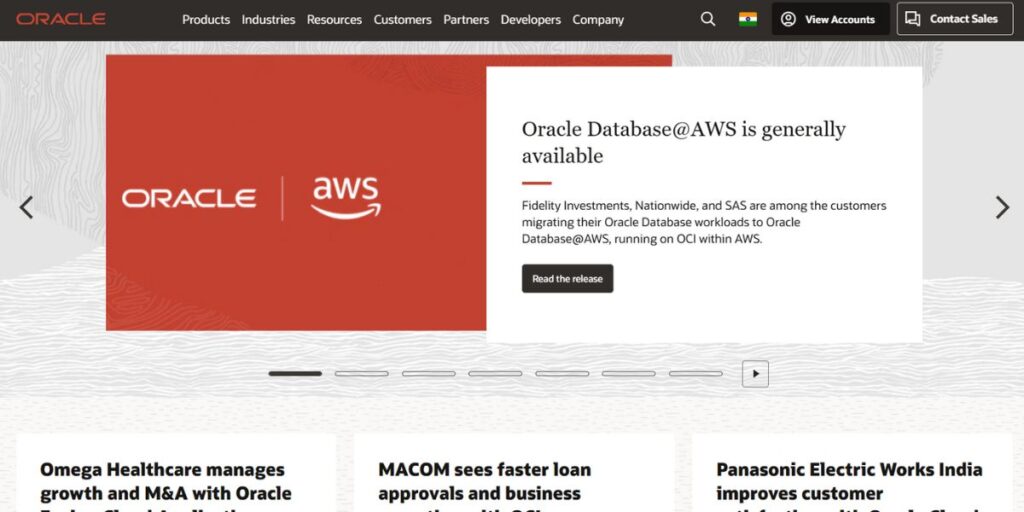This screenshot has width=1024, height=512.
Task: Click the Contact Sales button
Action: [x=955, y=19]
